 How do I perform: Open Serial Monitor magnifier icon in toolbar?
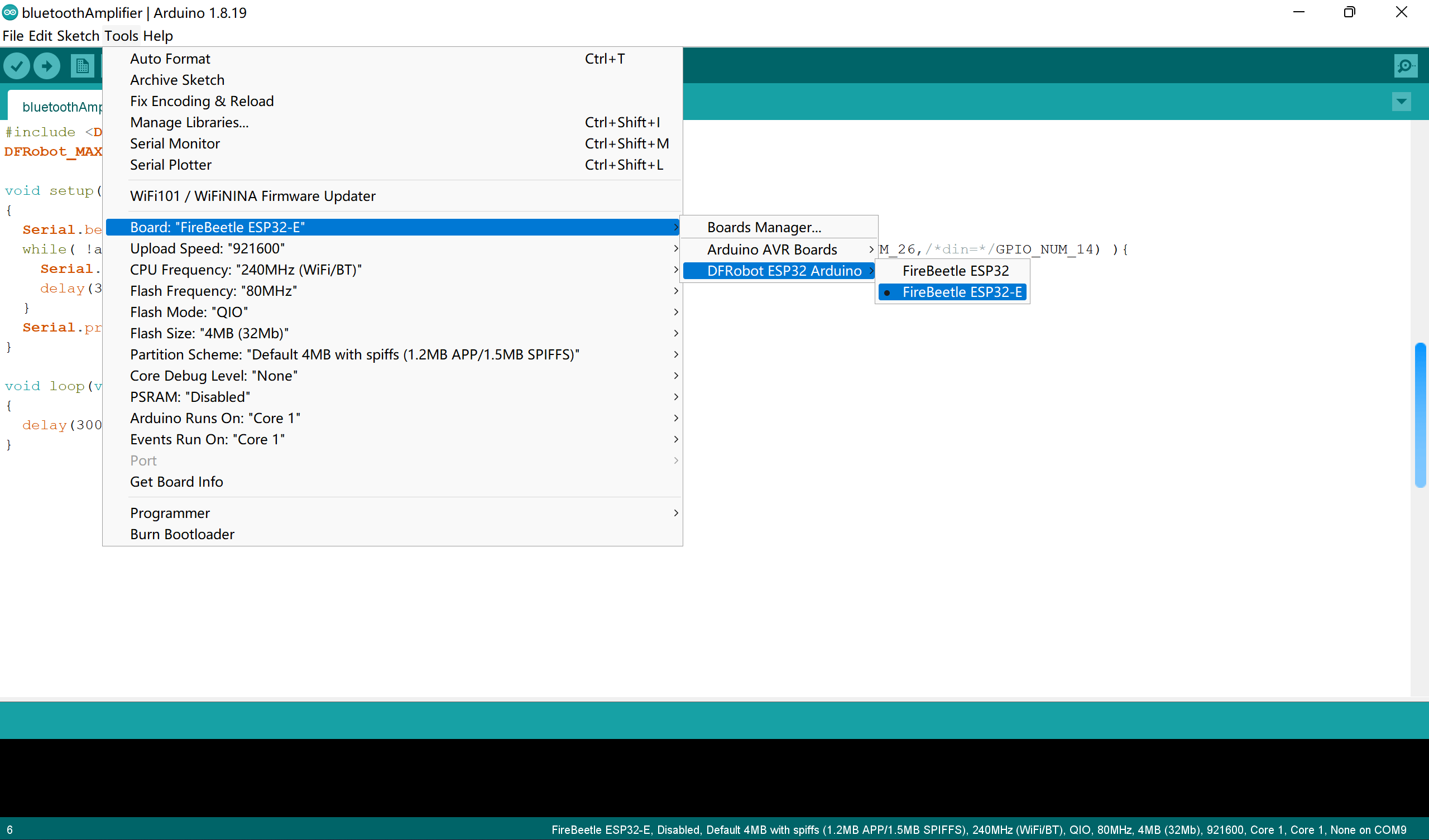[x=1405, y=66]
